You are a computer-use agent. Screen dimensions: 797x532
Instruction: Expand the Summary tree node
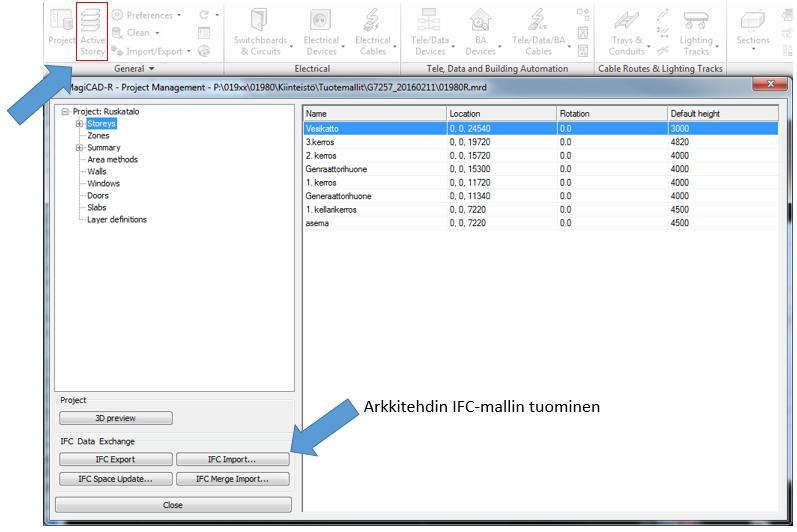pyautogui.click(x=79, y=148)
